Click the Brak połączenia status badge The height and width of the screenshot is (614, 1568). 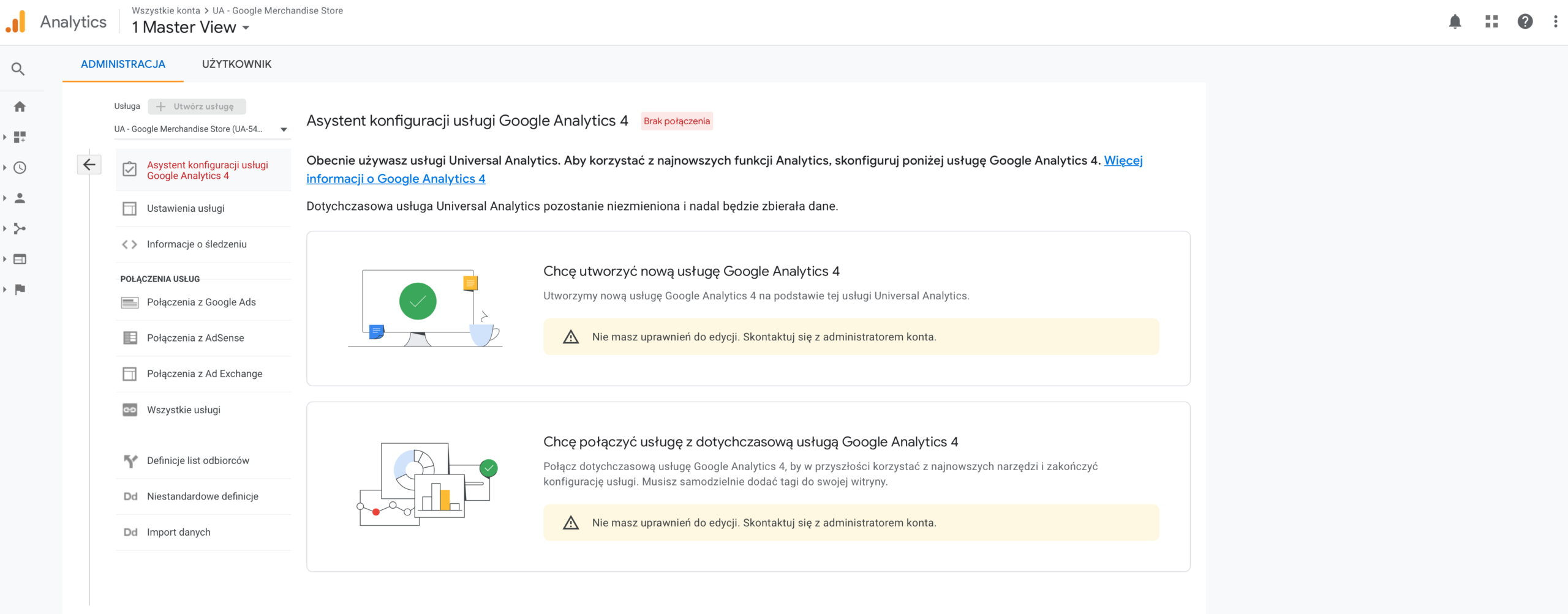pyautogui.click(x=677, y=121)
